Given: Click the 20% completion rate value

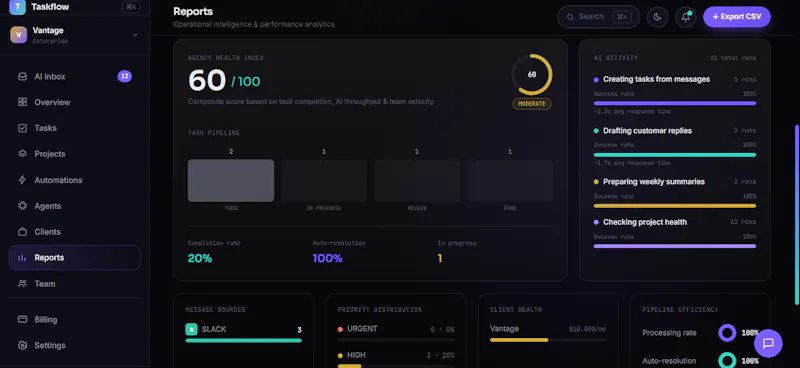Looking at the screenshot, I should [199, 258].
